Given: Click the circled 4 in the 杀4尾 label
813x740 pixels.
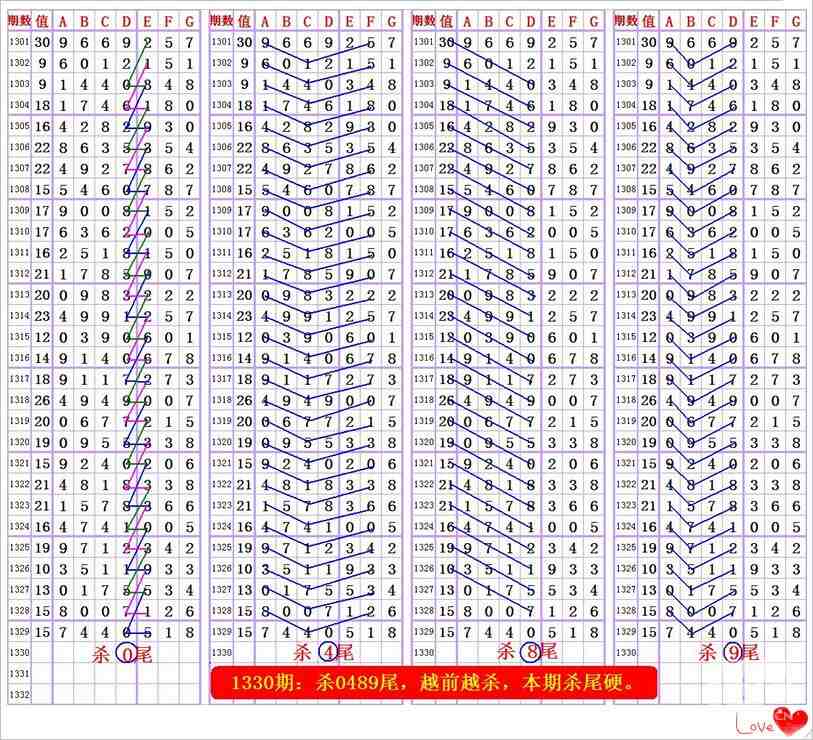Looking at the screenshot, I should pyautogui.click(x=329, y=653).
